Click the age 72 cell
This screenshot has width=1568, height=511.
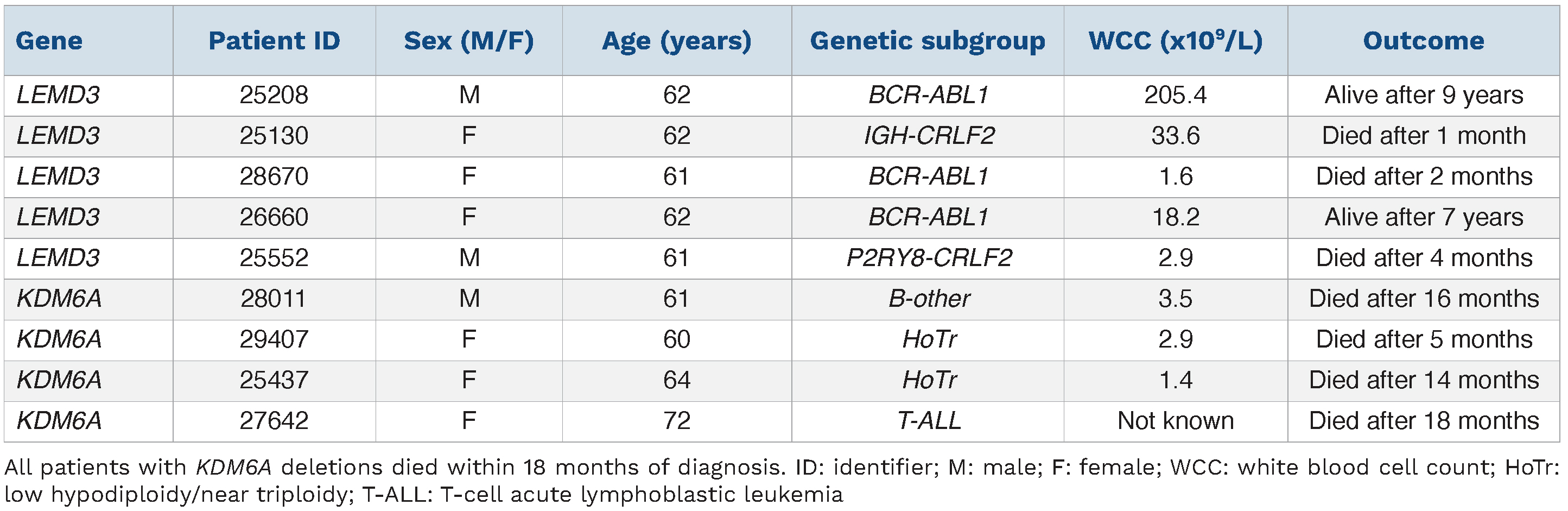(x=676, y=421)
